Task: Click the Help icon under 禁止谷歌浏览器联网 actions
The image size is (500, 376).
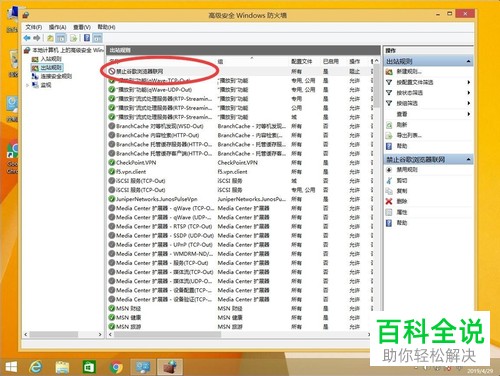Action: [x=389, y=223]
